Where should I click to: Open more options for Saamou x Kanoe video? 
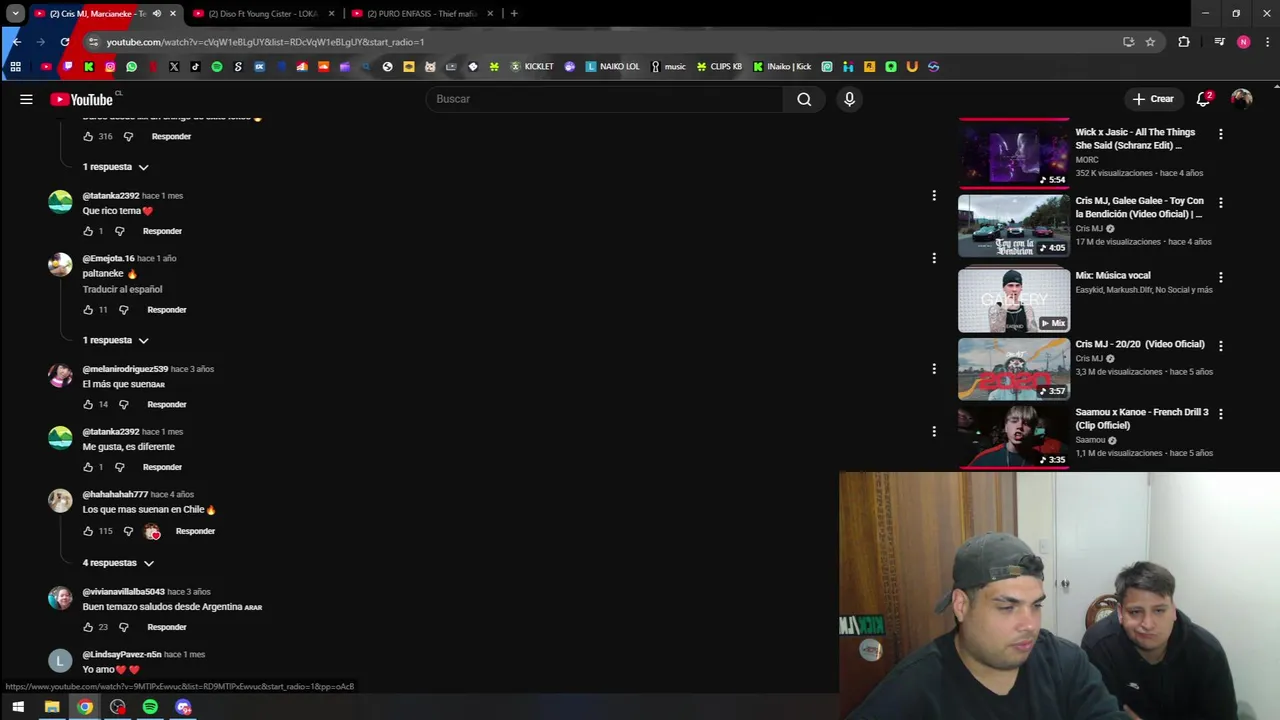click(x=1220, y=413)
